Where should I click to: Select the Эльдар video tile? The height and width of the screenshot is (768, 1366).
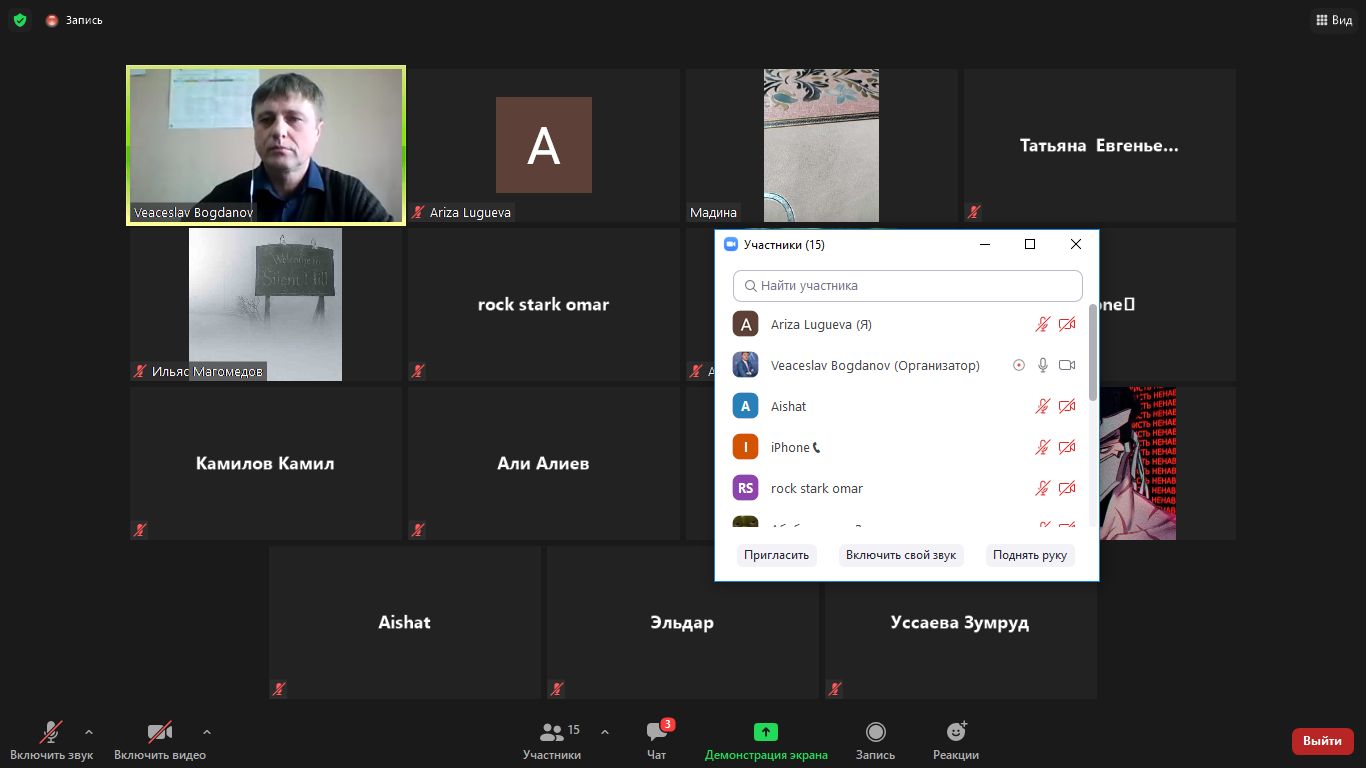(683, 622)
